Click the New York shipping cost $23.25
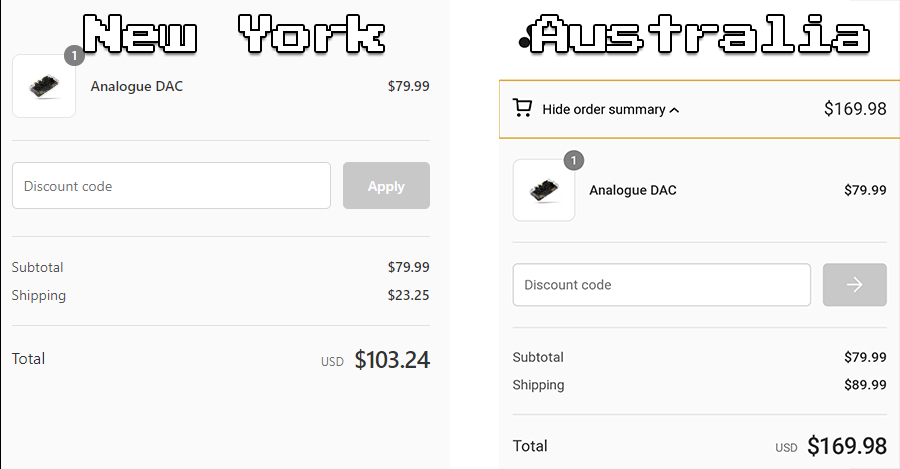This screenshot has height=469, width=900. click(x=408, y=295)
